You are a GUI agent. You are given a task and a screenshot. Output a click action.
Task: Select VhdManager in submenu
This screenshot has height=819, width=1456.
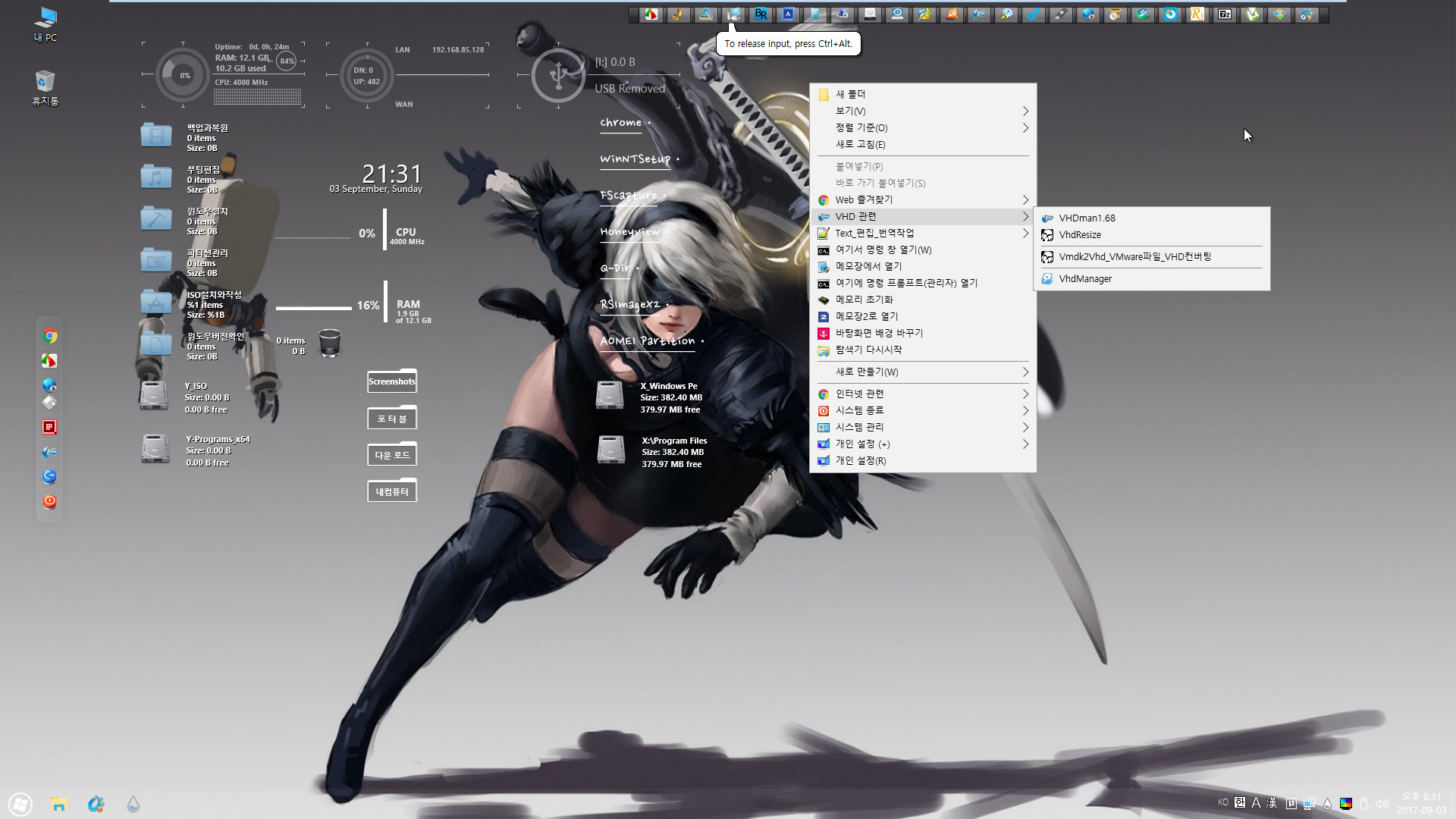coord(1152,279)
